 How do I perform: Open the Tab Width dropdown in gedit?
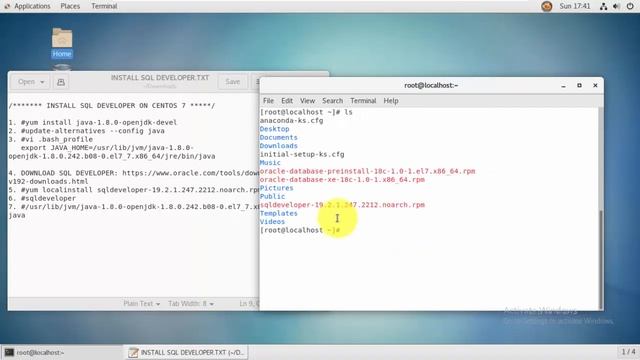tap(191, 304)
